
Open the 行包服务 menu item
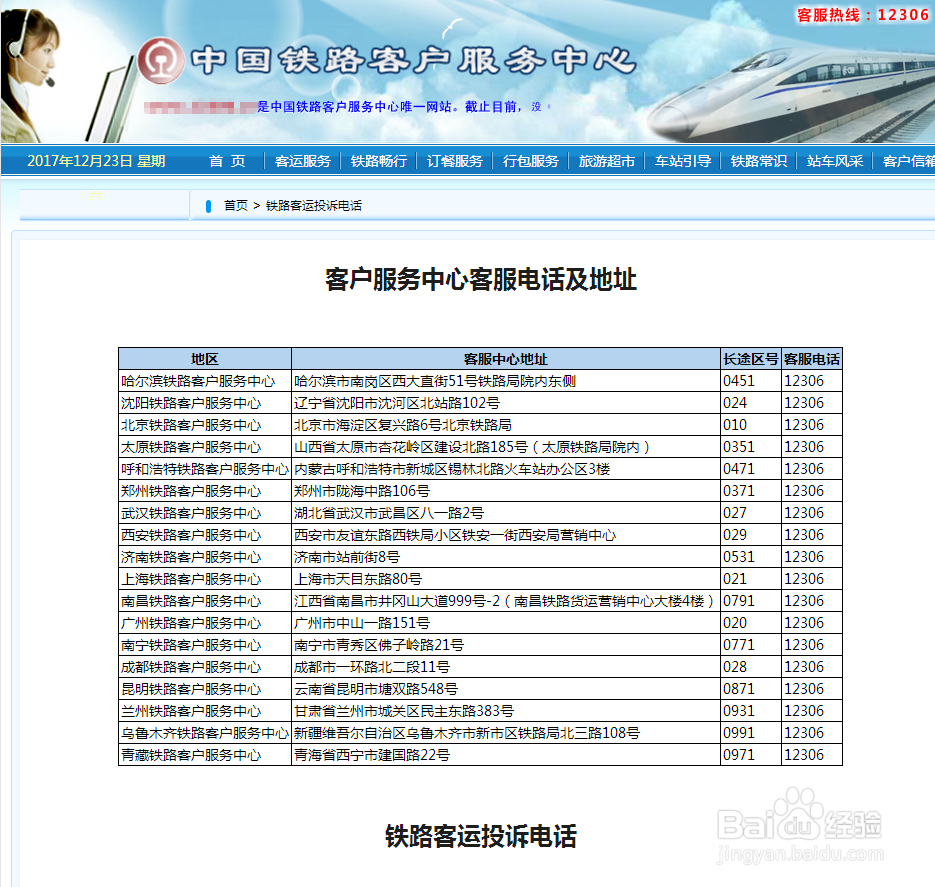(x=531, y=161)
